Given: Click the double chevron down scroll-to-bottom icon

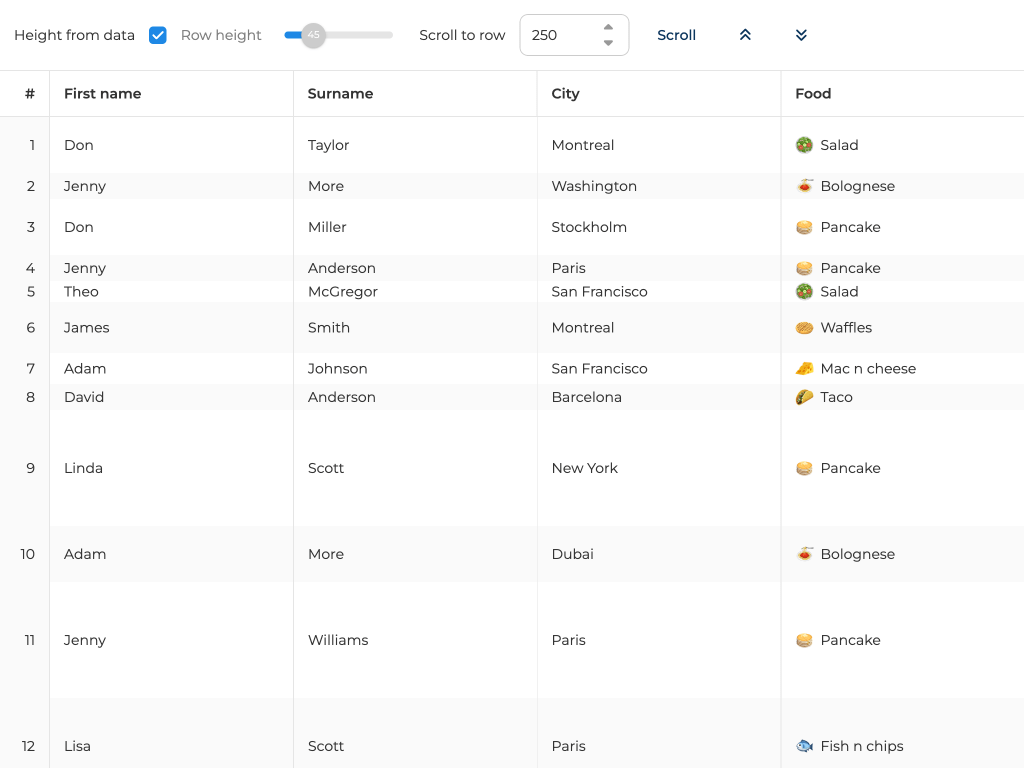Looking at the screenshot, I should pyautogui.click(x=801, y=35).
